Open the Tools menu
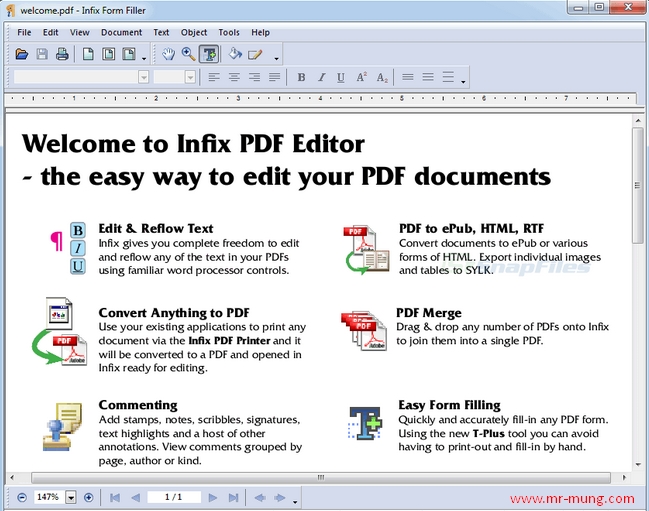This screenshot has height=511, width=649. [x=229, y=32]
